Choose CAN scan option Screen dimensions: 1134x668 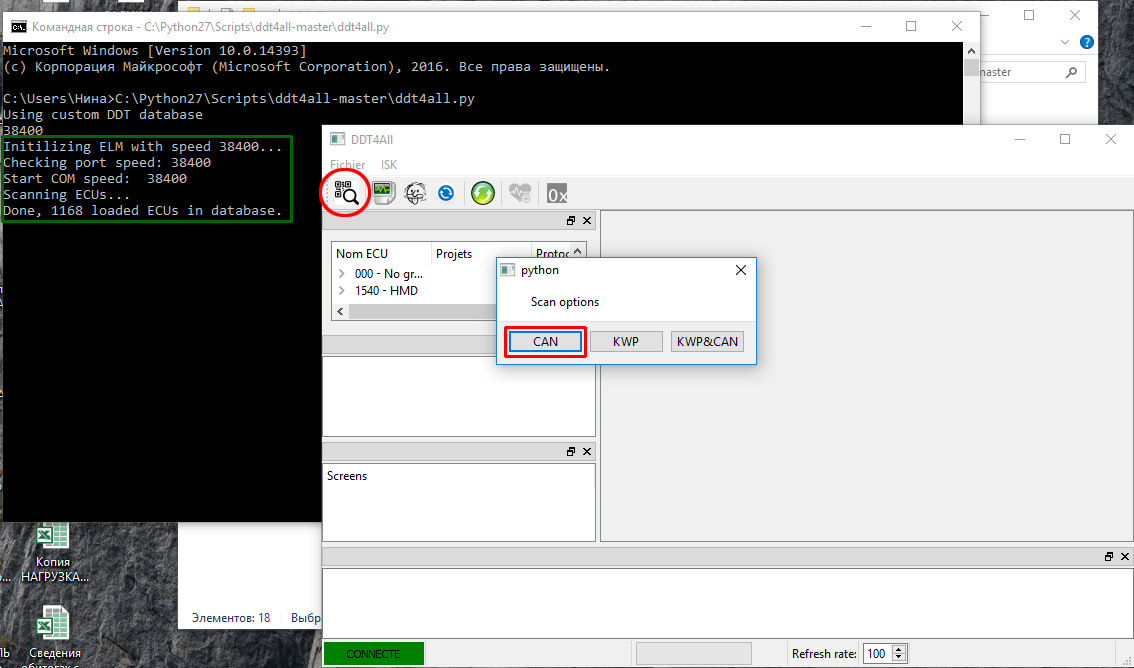pyautogui.click(x=545, y=341)
